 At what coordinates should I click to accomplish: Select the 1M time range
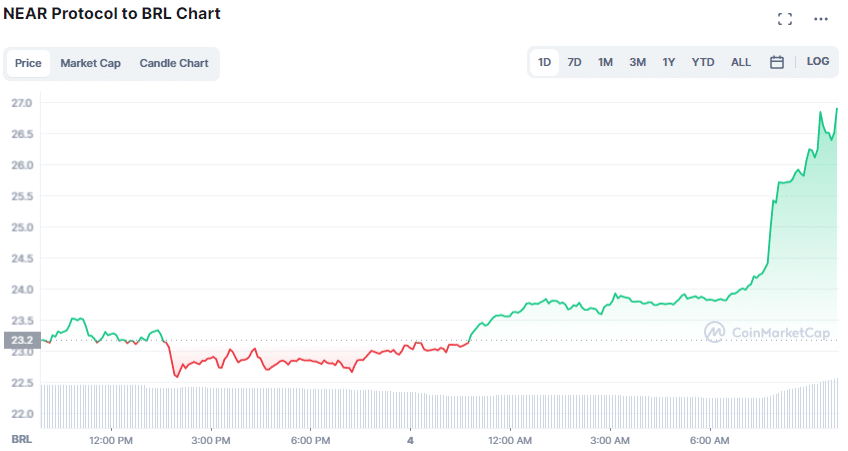(605, 62)
